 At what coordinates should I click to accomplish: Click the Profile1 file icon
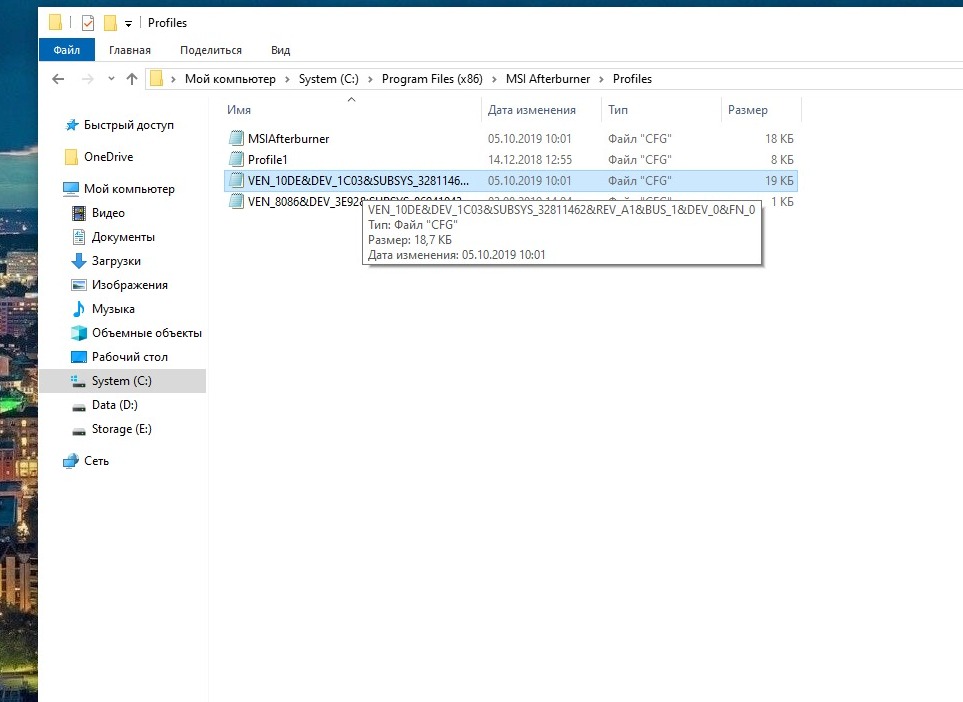(236, 159)
